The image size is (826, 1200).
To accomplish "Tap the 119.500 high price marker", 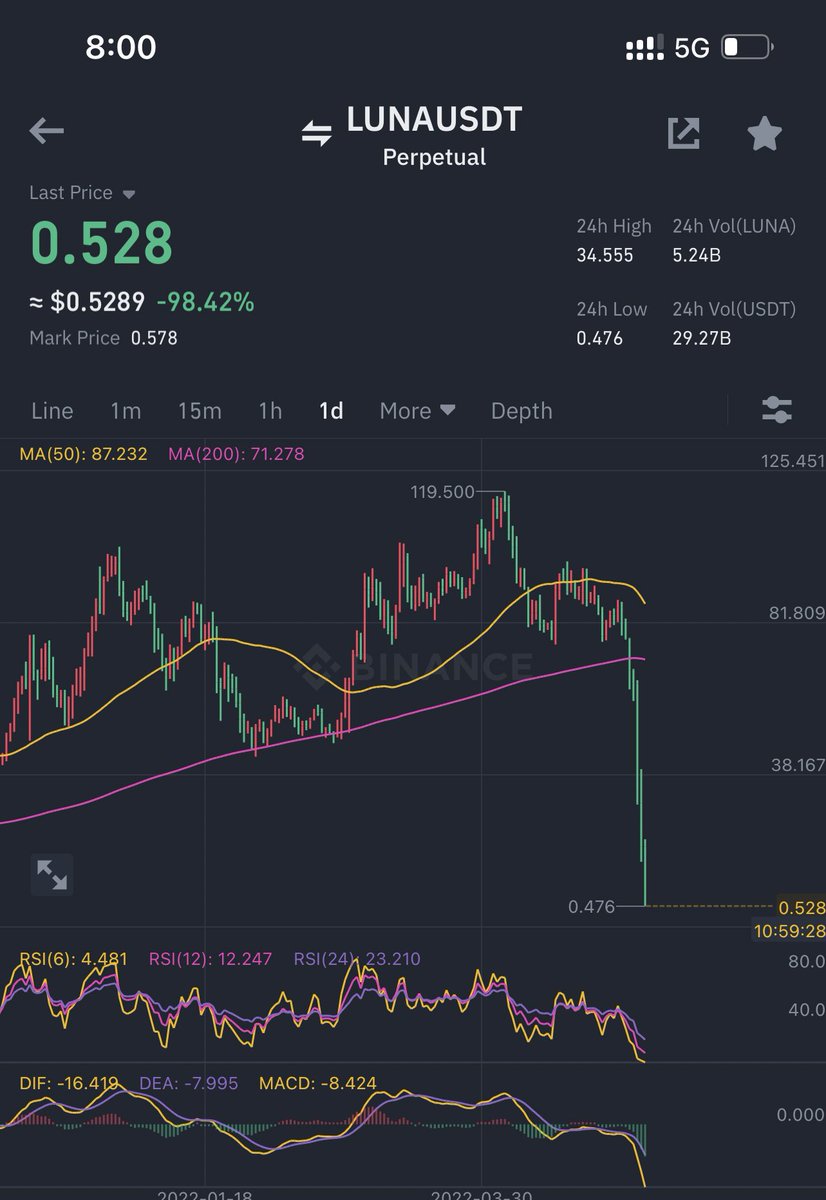I will (x=441, y=491).
